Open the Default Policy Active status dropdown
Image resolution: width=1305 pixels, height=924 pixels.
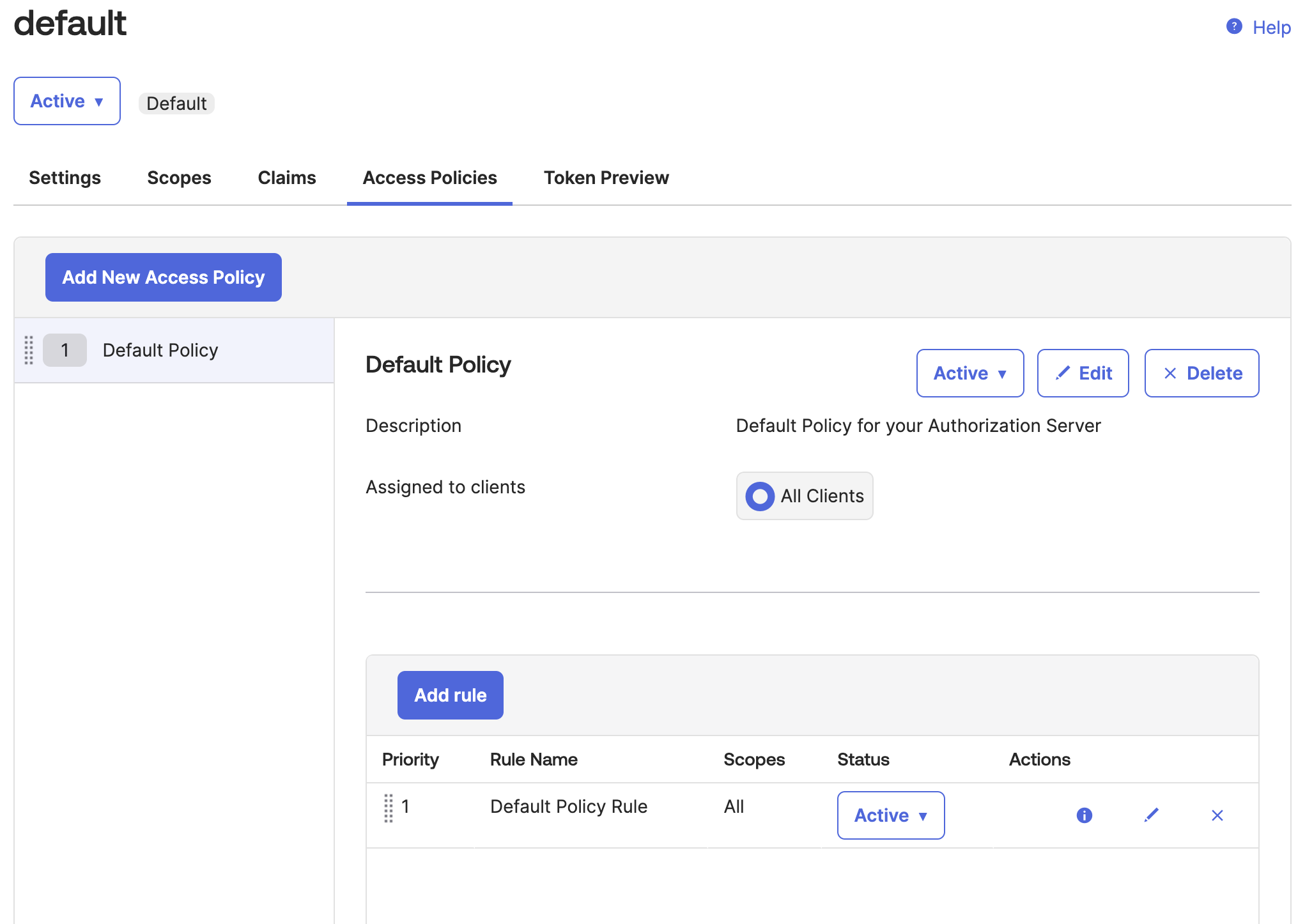(x=969, y=373)
